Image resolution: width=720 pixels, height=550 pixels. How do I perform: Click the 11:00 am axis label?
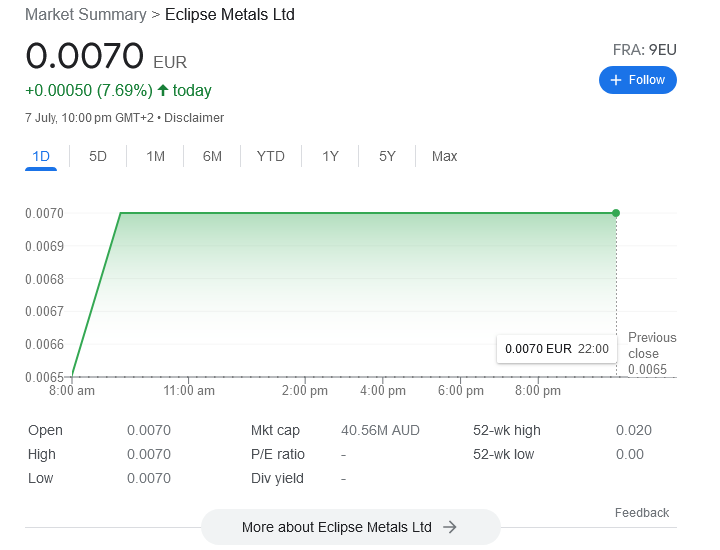189,391
